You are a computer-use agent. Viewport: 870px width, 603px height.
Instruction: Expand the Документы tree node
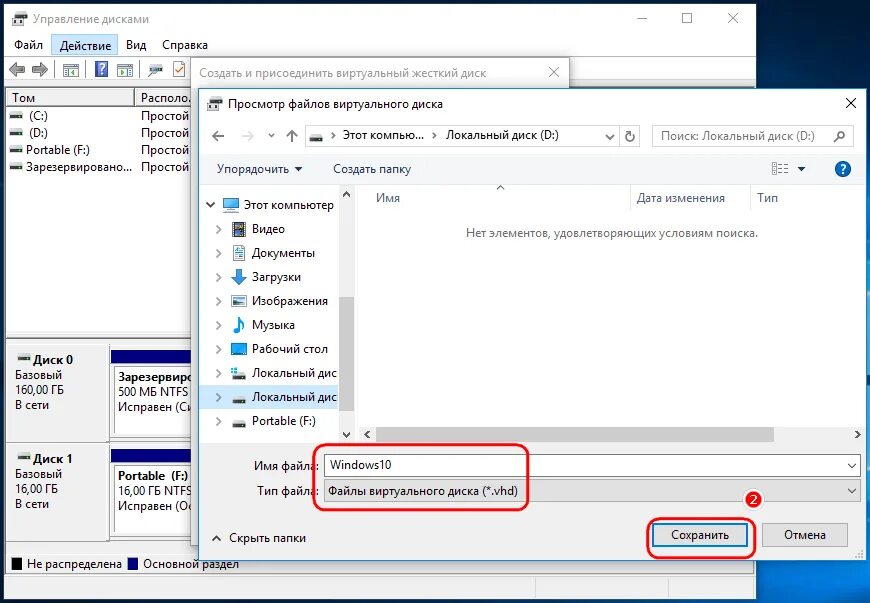coord(218,253)
